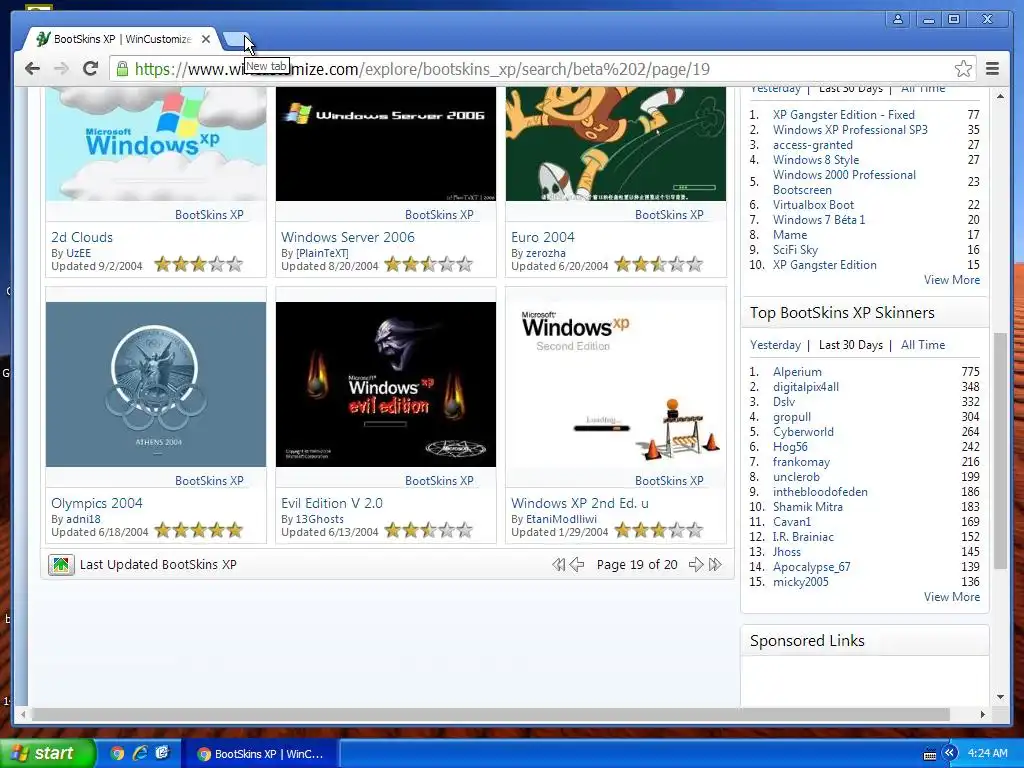This screenshot has height=768, width=1024.
Task: Click the Evil Edition V 2.0 link
Action: point(332,504)
